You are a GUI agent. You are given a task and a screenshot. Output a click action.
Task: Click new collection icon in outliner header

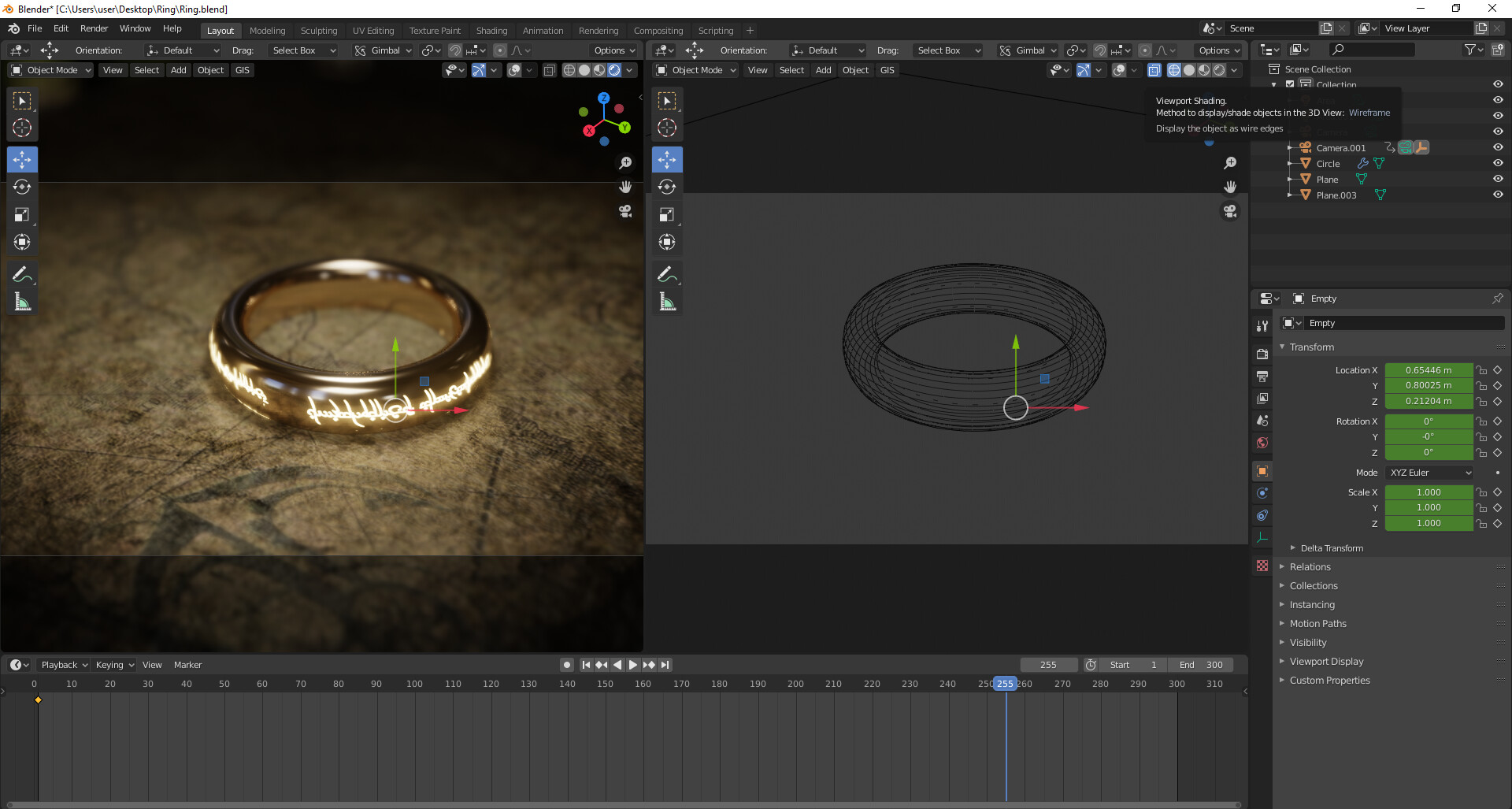point(1498,50)
